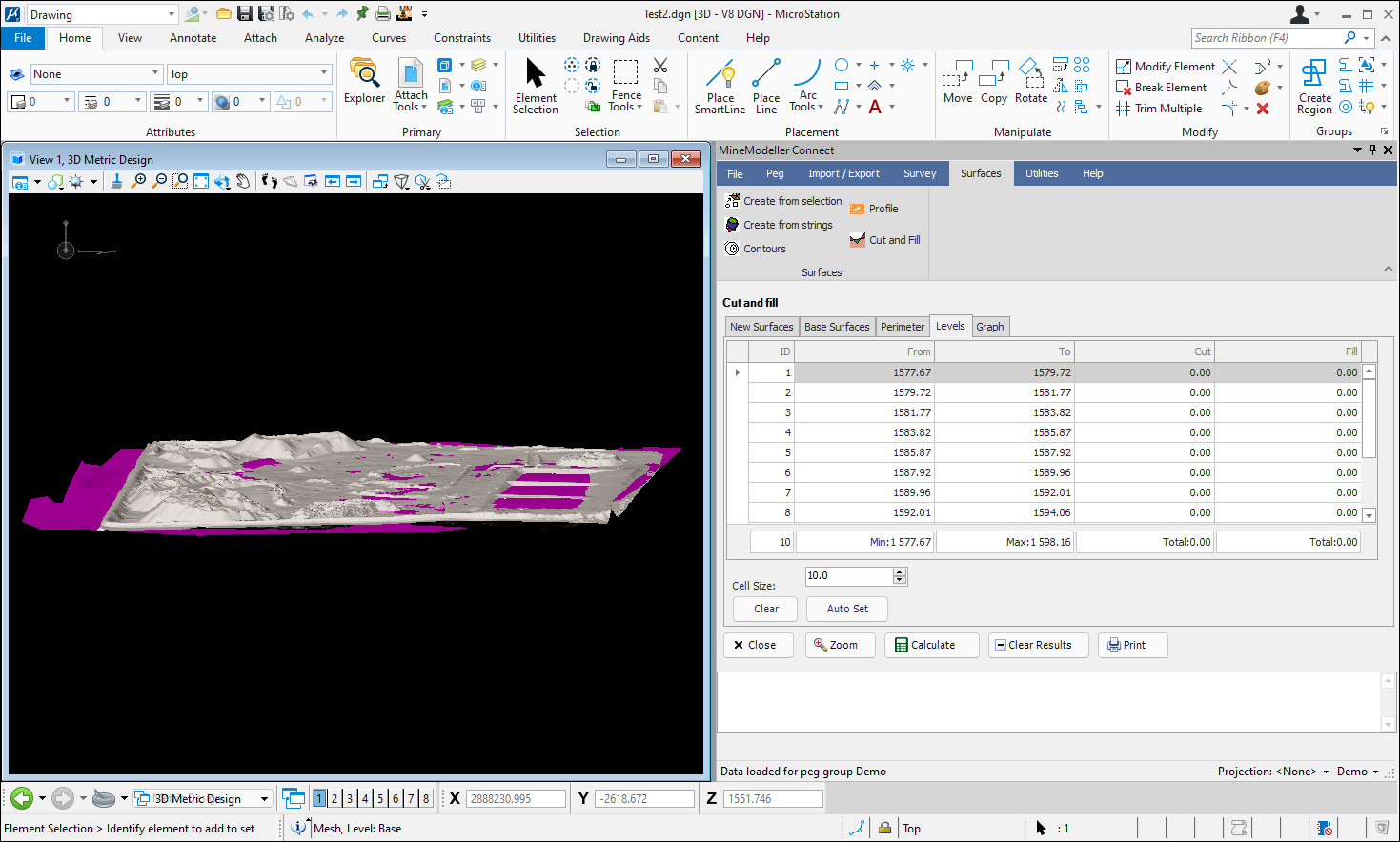Open the 3D Metric Design model dropdown
The width and height of the screenshot is (1400, 842).
202,798
